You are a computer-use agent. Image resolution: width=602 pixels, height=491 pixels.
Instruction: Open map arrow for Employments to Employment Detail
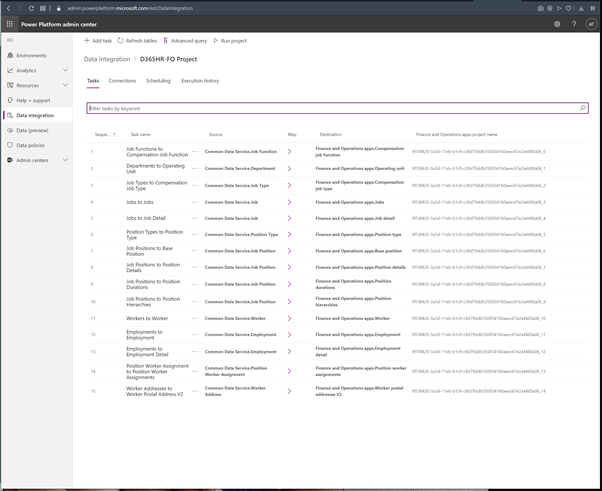click(289, 352)
